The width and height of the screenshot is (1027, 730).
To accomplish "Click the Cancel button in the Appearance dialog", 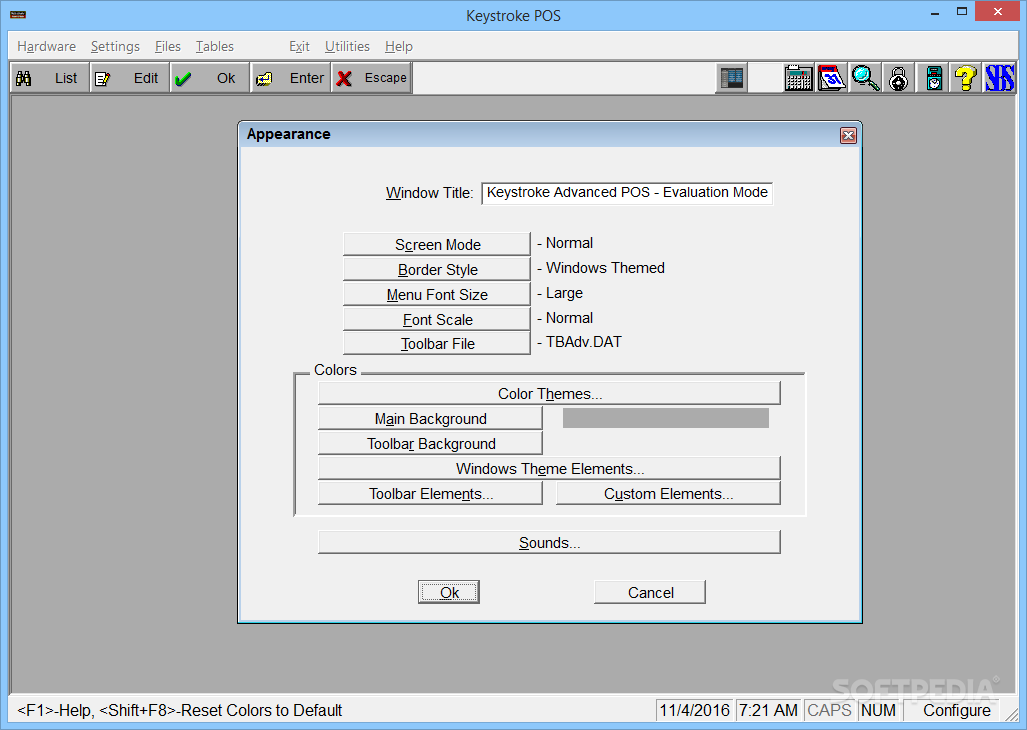I will (x=650, y=592).
